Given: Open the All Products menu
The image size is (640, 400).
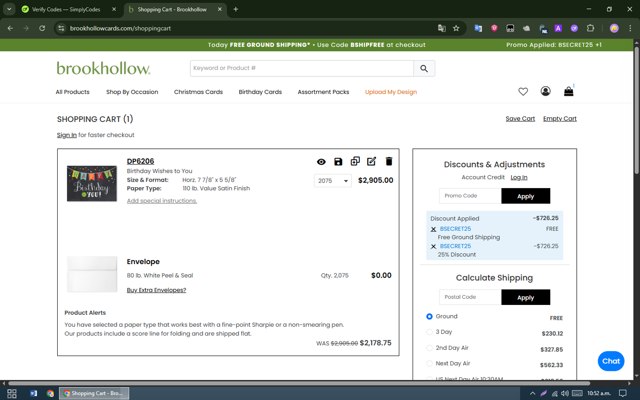Looking at the screenshot, I should (73, 92).
